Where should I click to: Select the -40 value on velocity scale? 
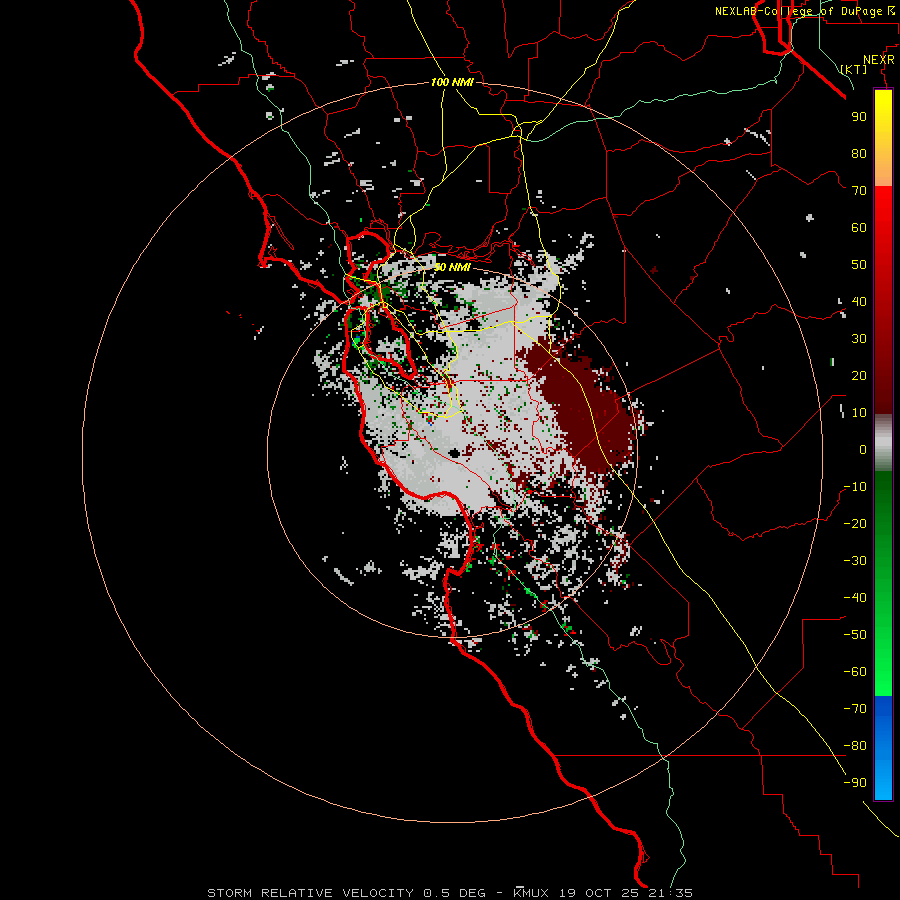click(x=855, y=598)
